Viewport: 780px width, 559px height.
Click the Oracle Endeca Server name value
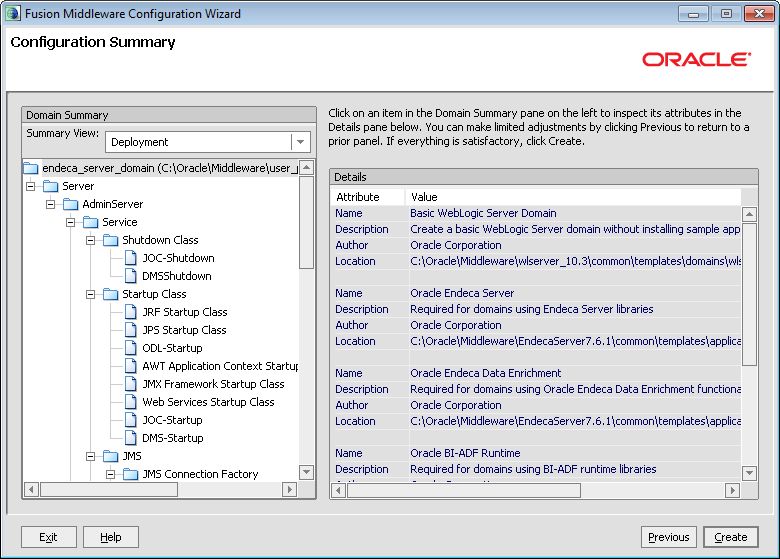coord(462,293)
